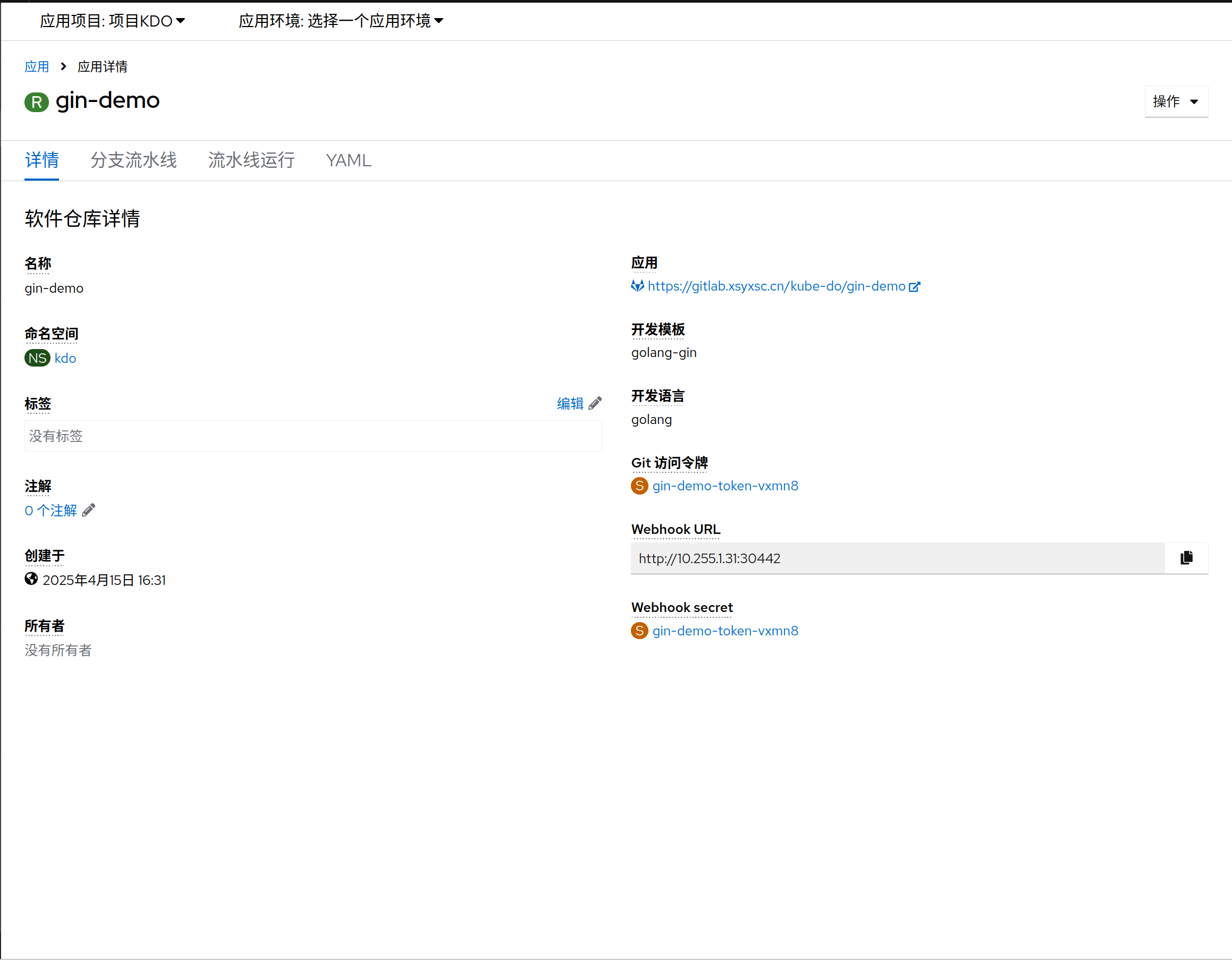This screenshot has width=1232, height=960.
Task: Expand the 操作 actions dropdown
Action: (1176, 101)
